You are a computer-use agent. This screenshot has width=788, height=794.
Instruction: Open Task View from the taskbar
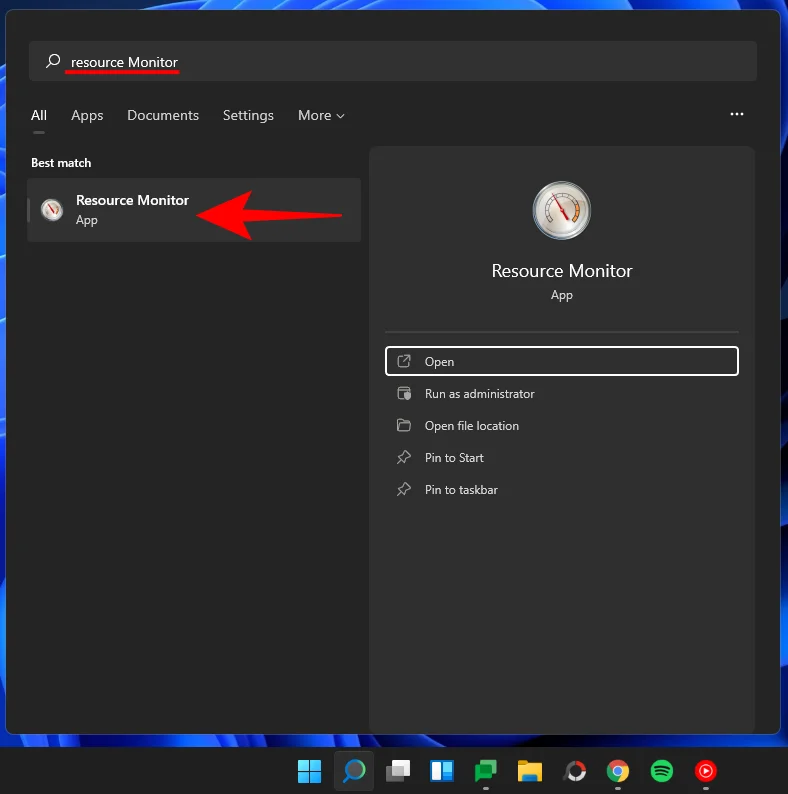pyautogui.click(x=398, y=771)
